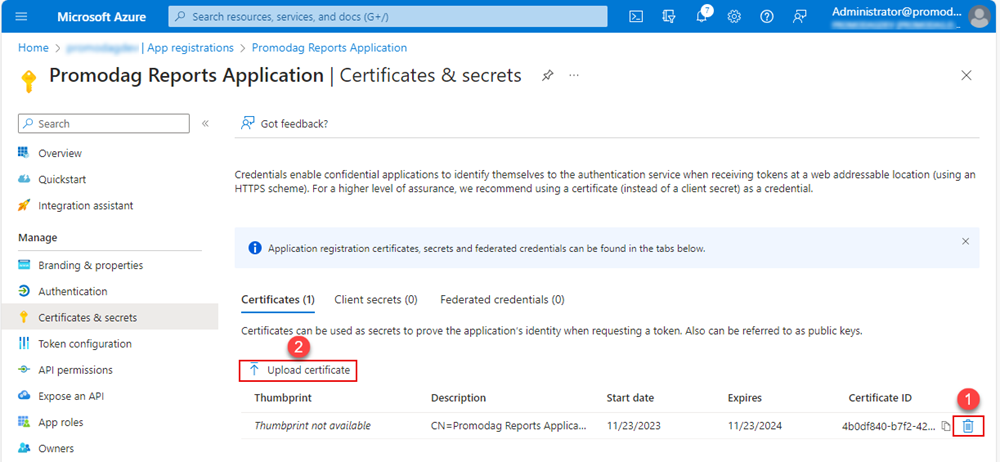This screenshot has height=462, width=1000.
Task: Click the Got feedback? link
Action: (x=285, y=123)
